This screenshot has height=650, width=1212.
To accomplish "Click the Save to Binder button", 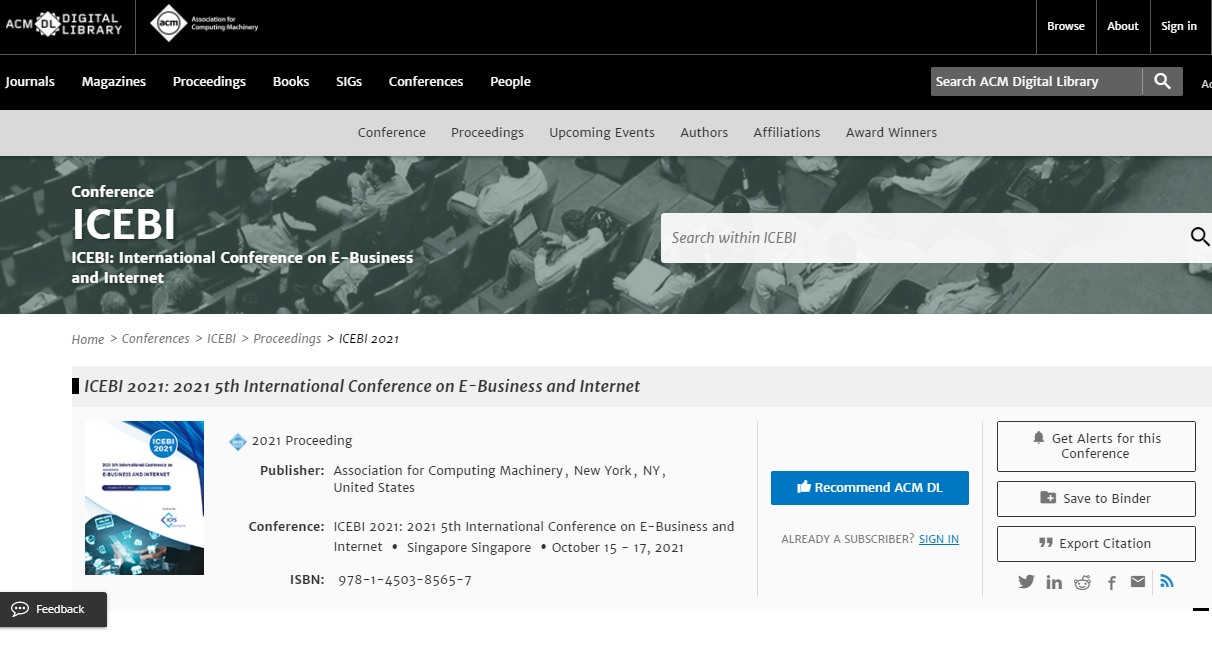I will pos(1096,498).
